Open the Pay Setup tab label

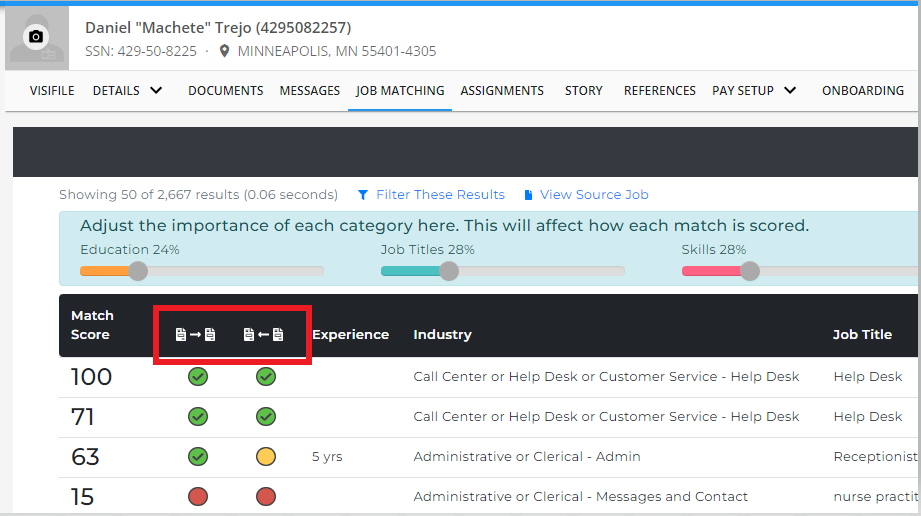click(743, 91)
